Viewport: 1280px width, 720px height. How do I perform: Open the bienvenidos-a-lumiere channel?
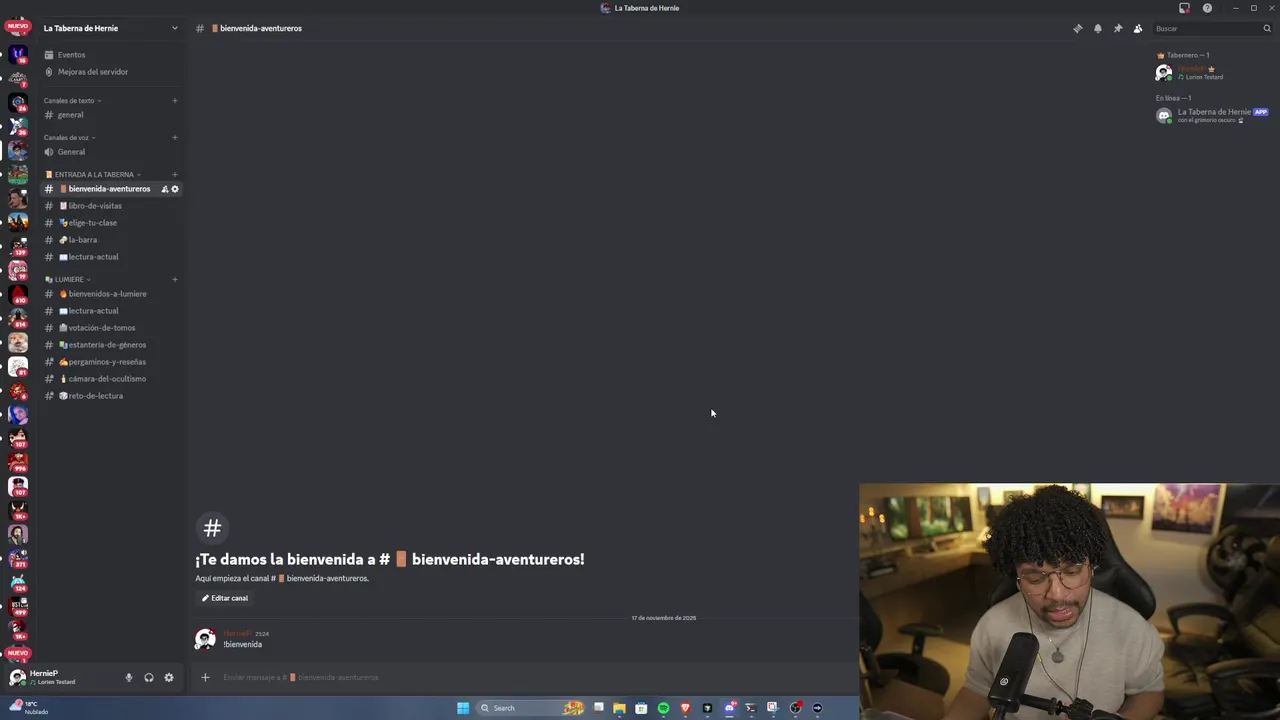point(110,294)
